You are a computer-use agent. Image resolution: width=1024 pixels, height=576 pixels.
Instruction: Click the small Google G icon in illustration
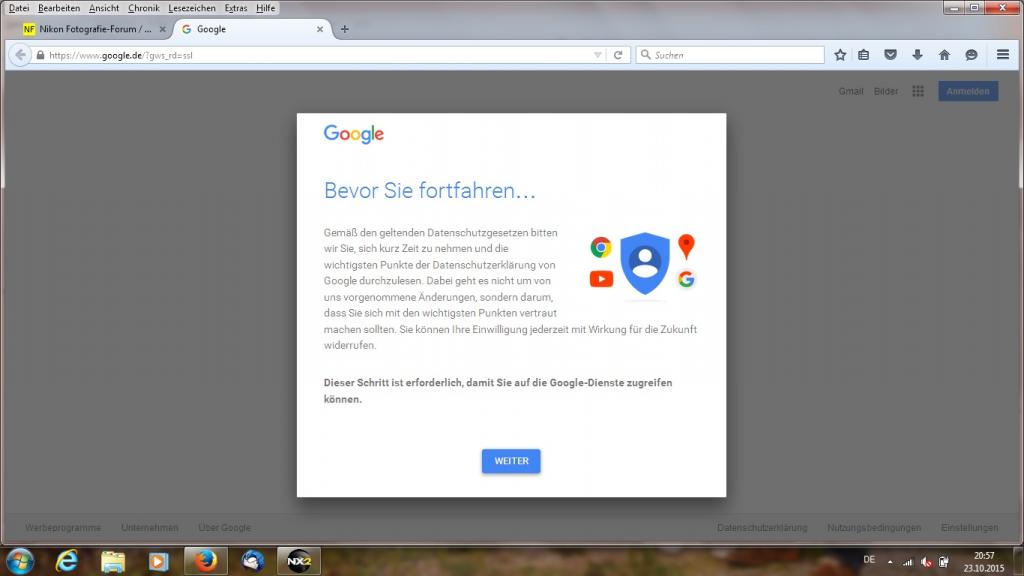(686, 280)
